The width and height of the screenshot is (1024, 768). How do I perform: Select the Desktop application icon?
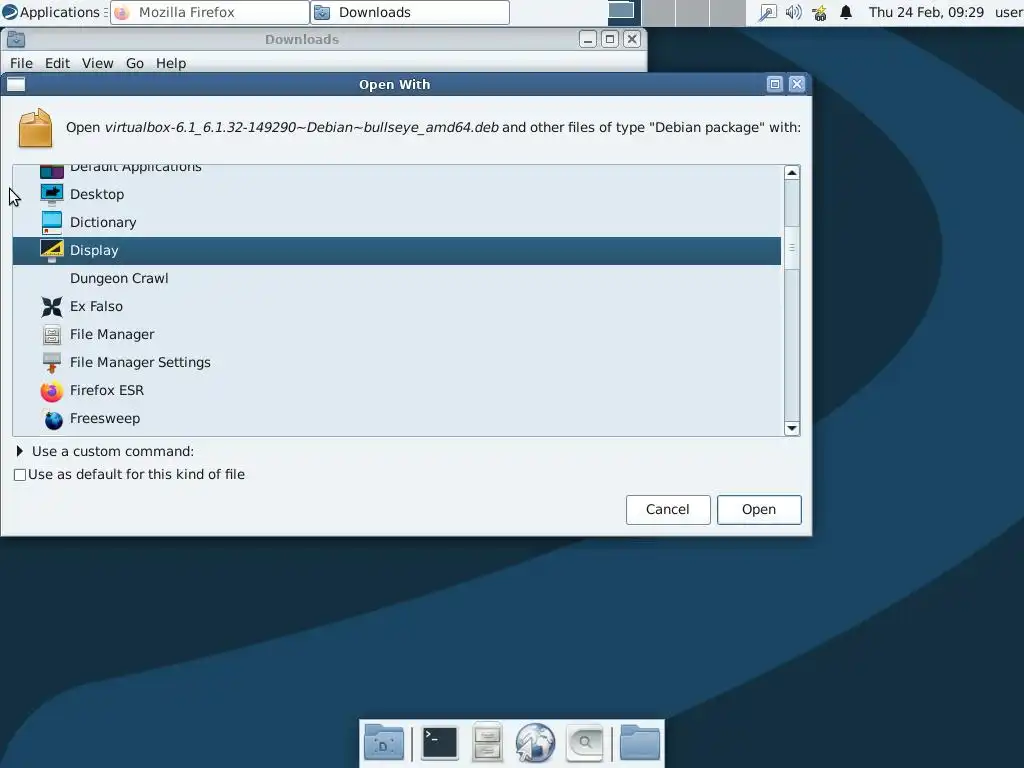(x=52, y=195)
